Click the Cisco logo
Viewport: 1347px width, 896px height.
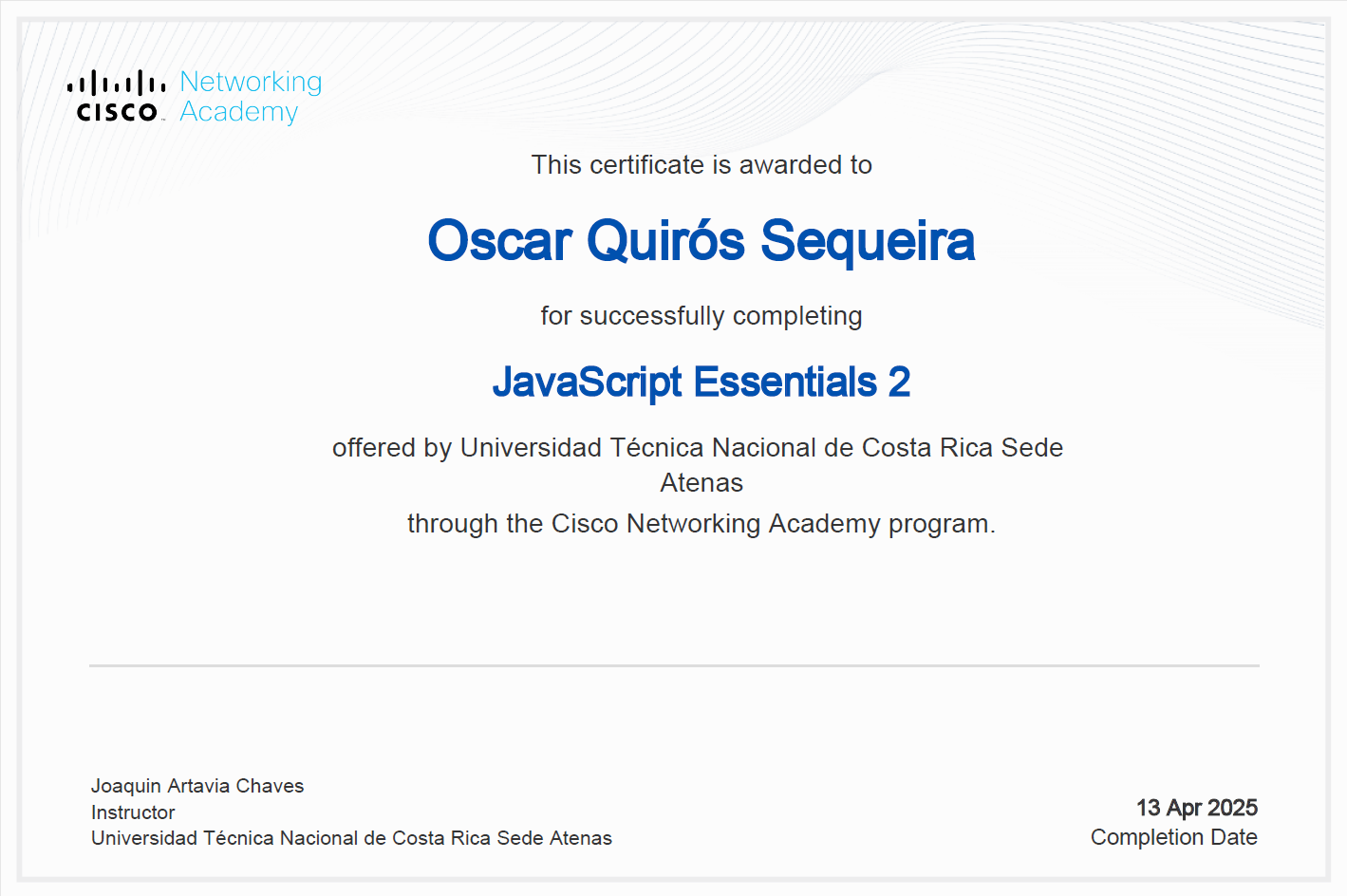(x=116, y=93)
